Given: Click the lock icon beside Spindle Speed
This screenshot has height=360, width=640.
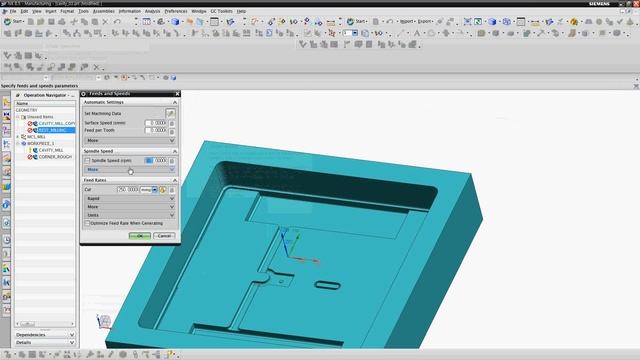Looking at the screenshot, I should [x=172, y=161].
